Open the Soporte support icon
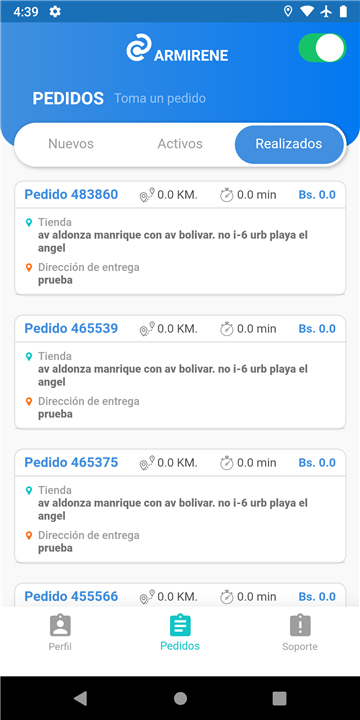Image resolution: width=360 pixels, height=720 pixels. pos(300,625)
